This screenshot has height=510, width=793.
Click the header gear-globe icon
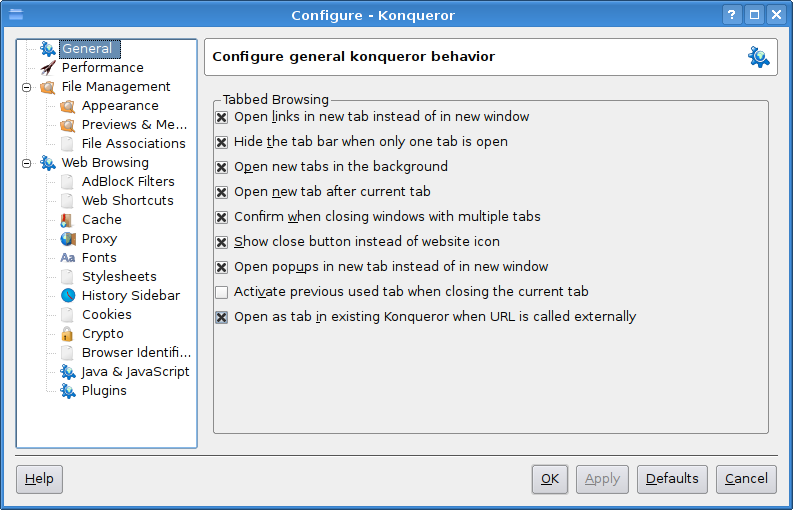pyautogui.click(x=759, y=57)
